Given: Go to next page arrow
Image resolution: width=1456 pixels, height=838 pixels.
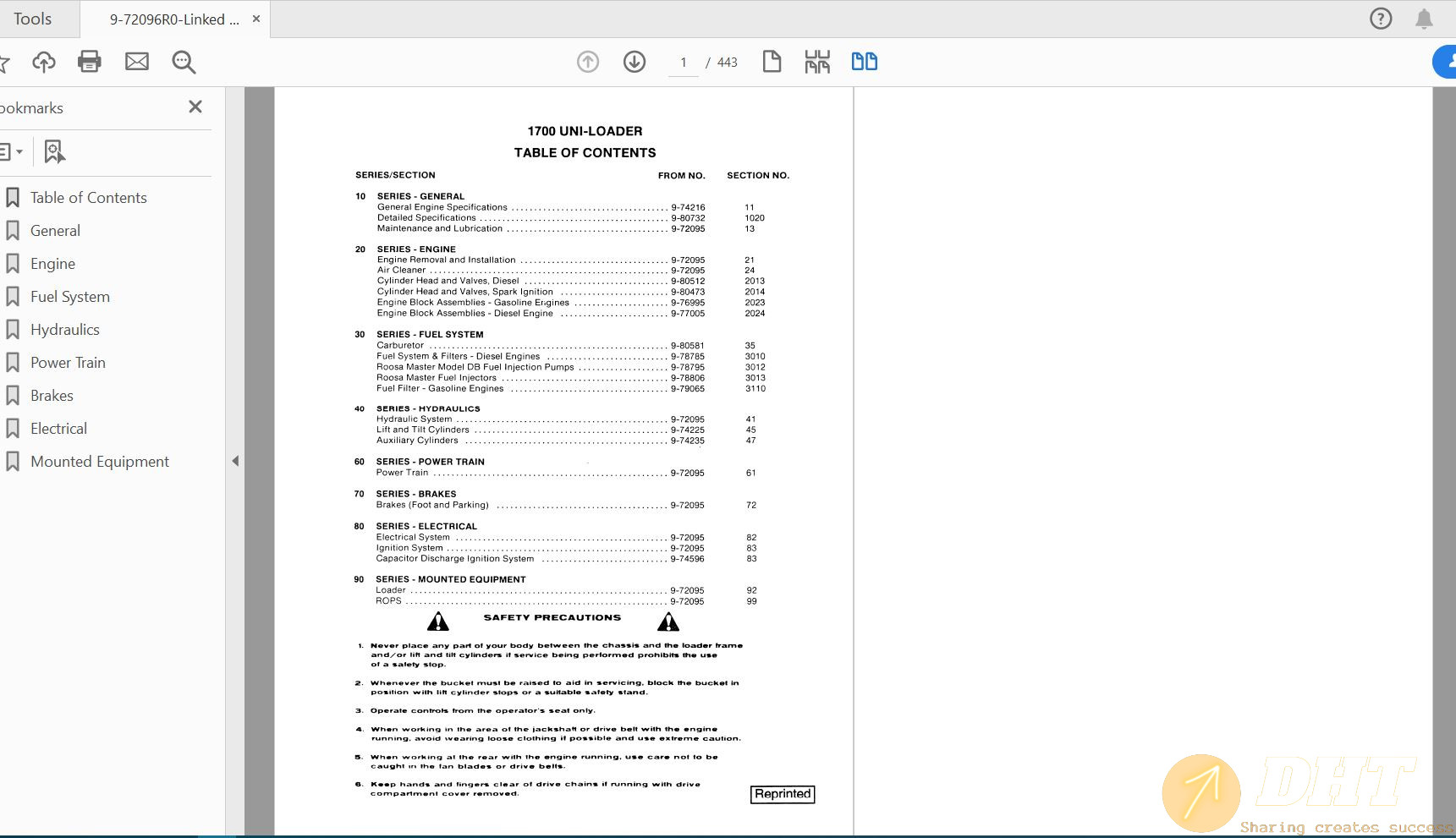Looking at the screenshot, I should (635, 62).
